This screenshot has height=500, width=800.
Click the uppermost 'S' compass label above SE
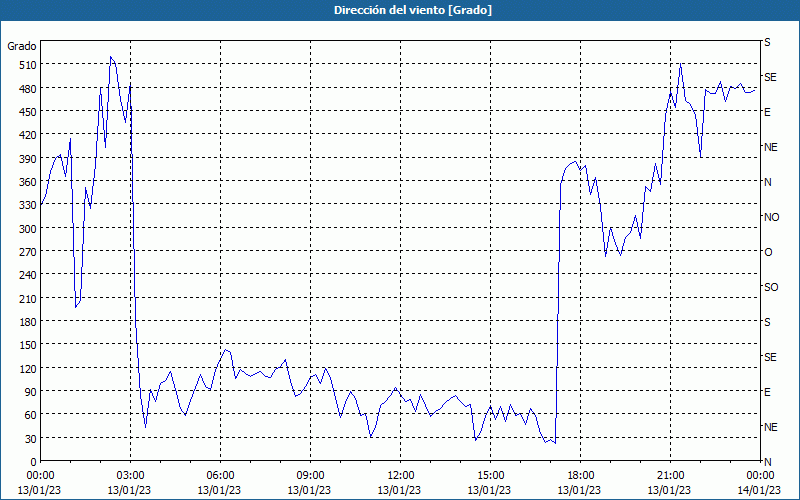[767, 42]
